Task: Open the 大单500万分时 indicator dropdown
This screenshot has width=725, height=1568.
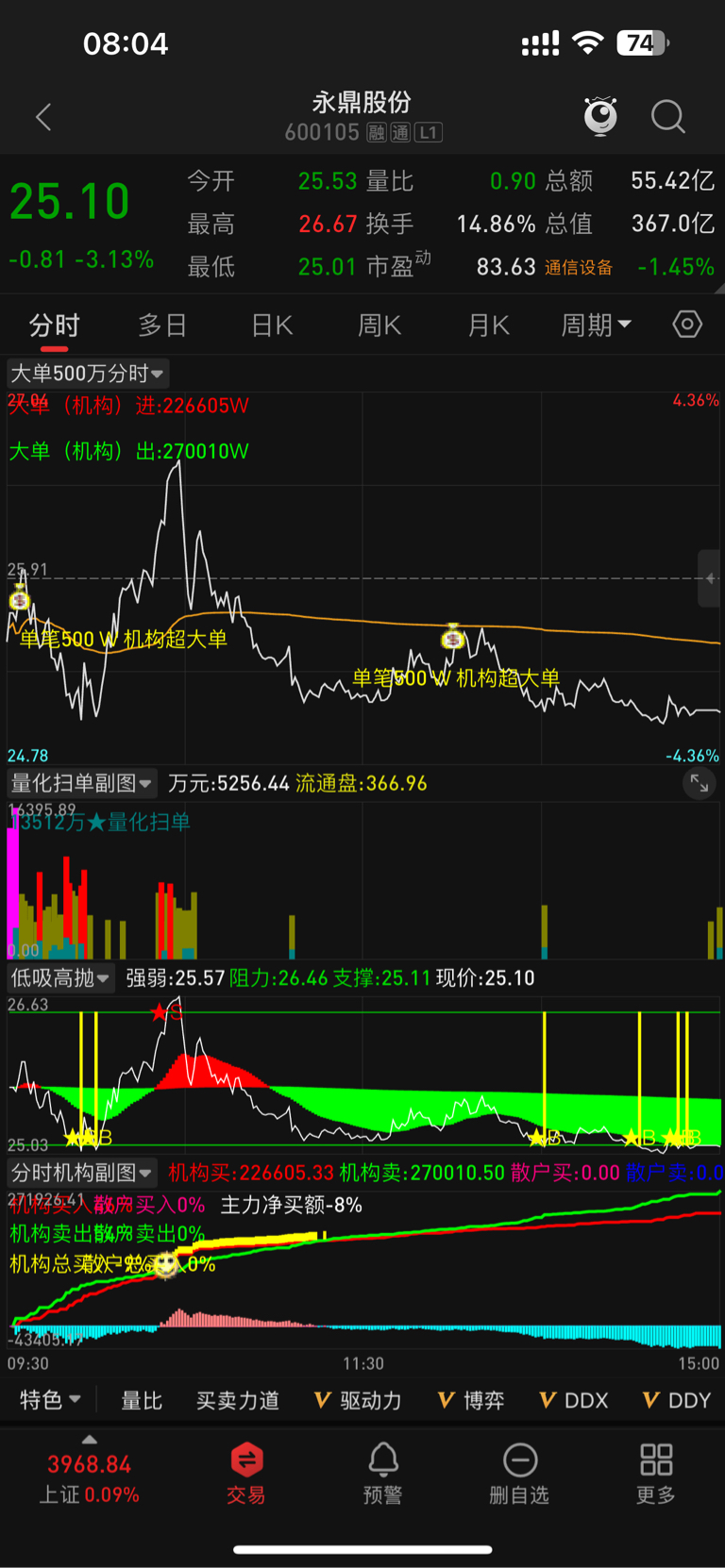Action: pos(88,374)
